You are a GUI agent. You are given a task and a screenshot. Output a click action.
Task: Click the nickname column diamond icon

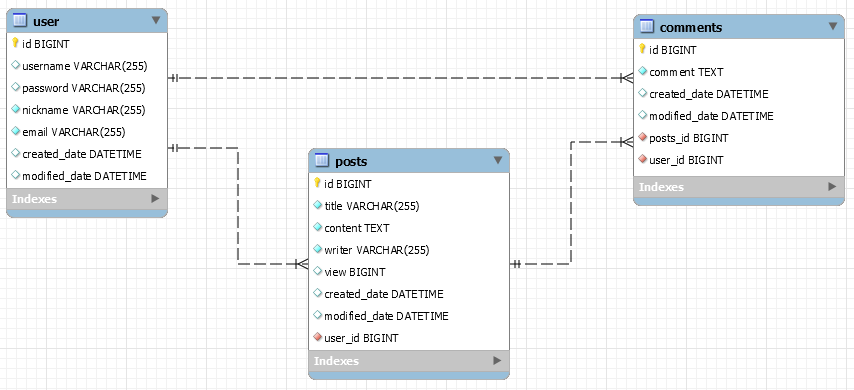tap(15, 109)
